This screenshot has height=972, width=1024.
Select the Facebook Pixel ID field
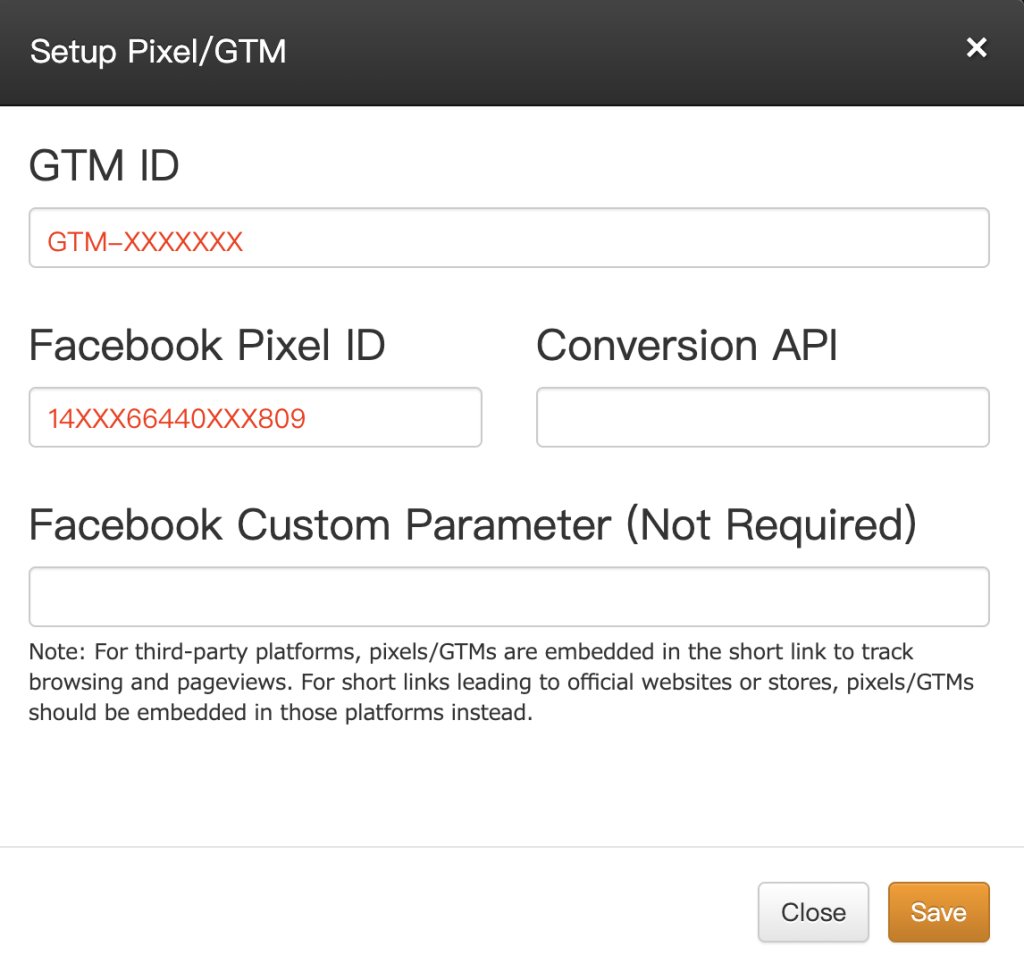tap(255, 417)
